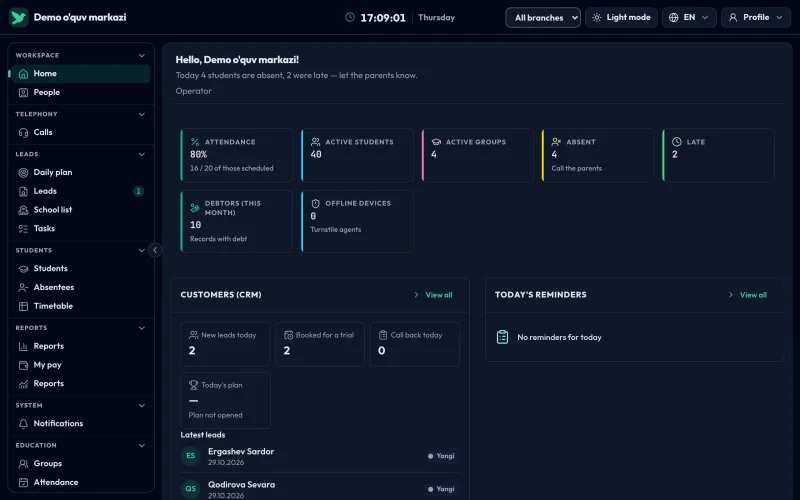Open lead Ergashev Sardor

coord(320,456)
